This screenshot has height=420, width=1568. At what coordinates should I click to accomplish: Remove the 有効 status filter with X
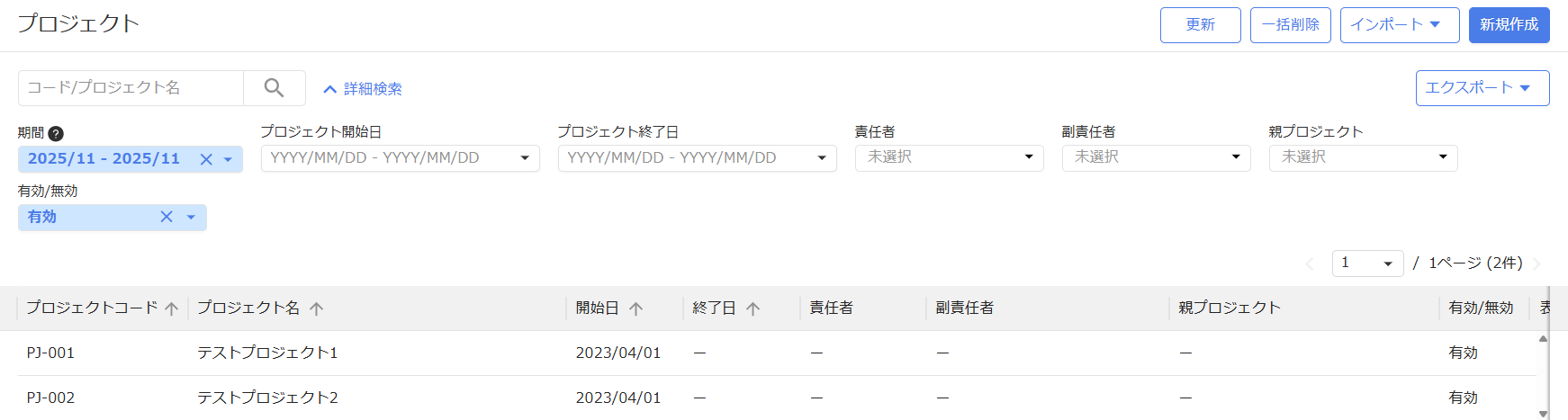[167, 217]
